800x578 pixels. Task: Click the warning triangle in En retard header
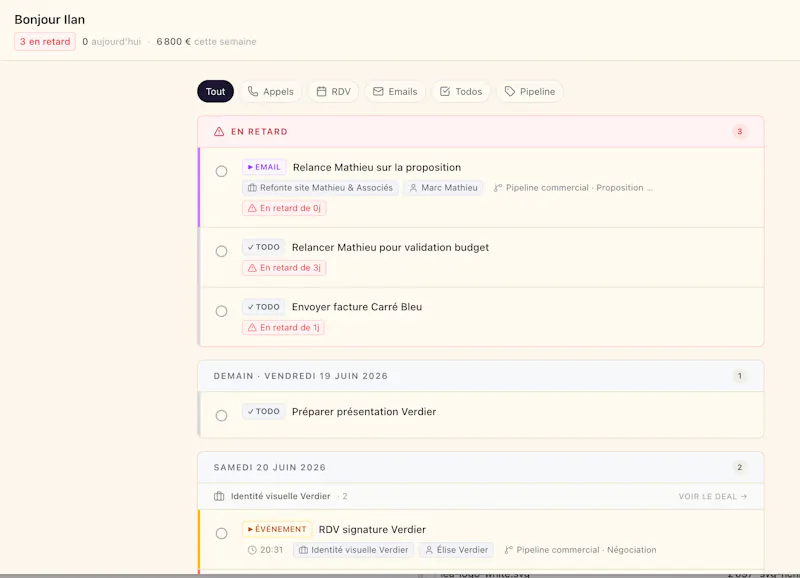[219, 132]
